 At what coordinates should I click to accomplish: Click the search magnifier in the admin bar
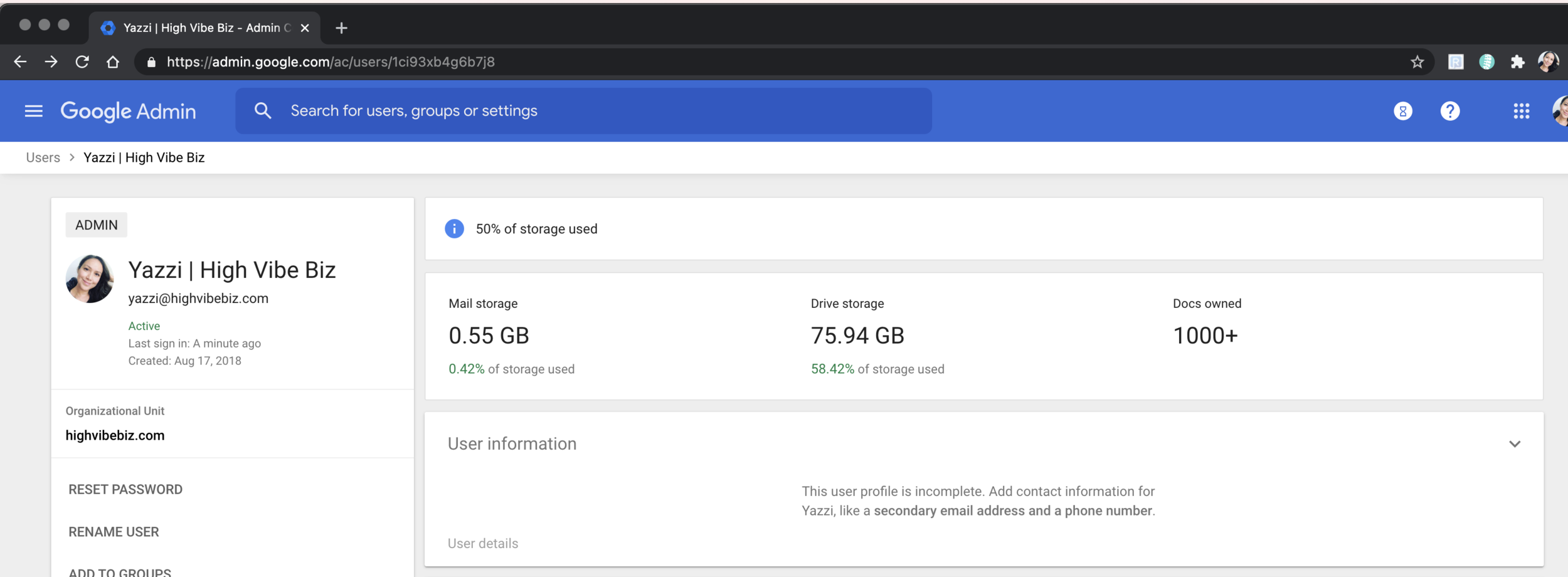pyautogui.click(x=264, y=110)
